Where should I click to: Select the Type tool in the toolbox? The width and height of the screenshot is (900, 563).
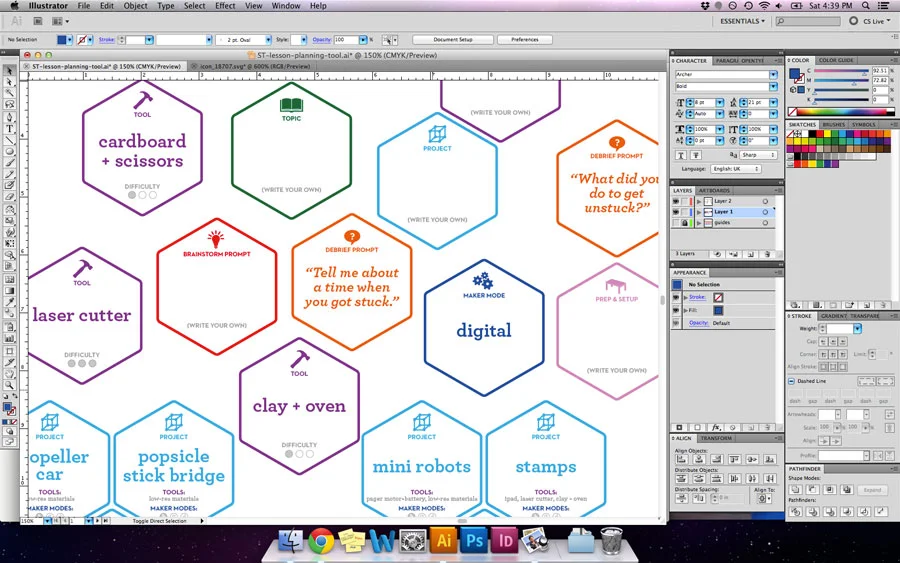click(x=9, y=129)
